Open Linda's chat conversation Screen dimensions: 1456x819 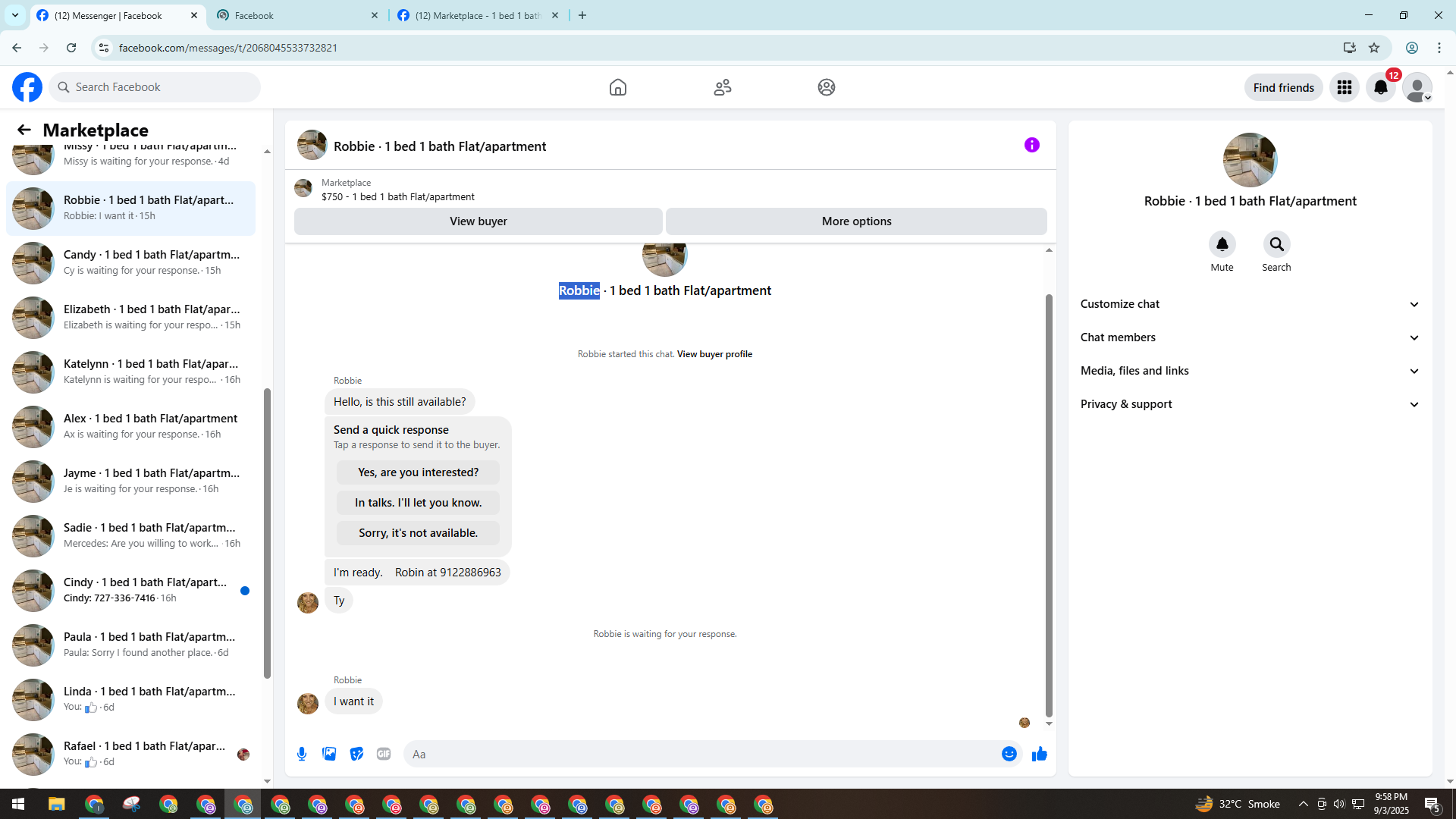pyautogui.click(x=130, y=699)
